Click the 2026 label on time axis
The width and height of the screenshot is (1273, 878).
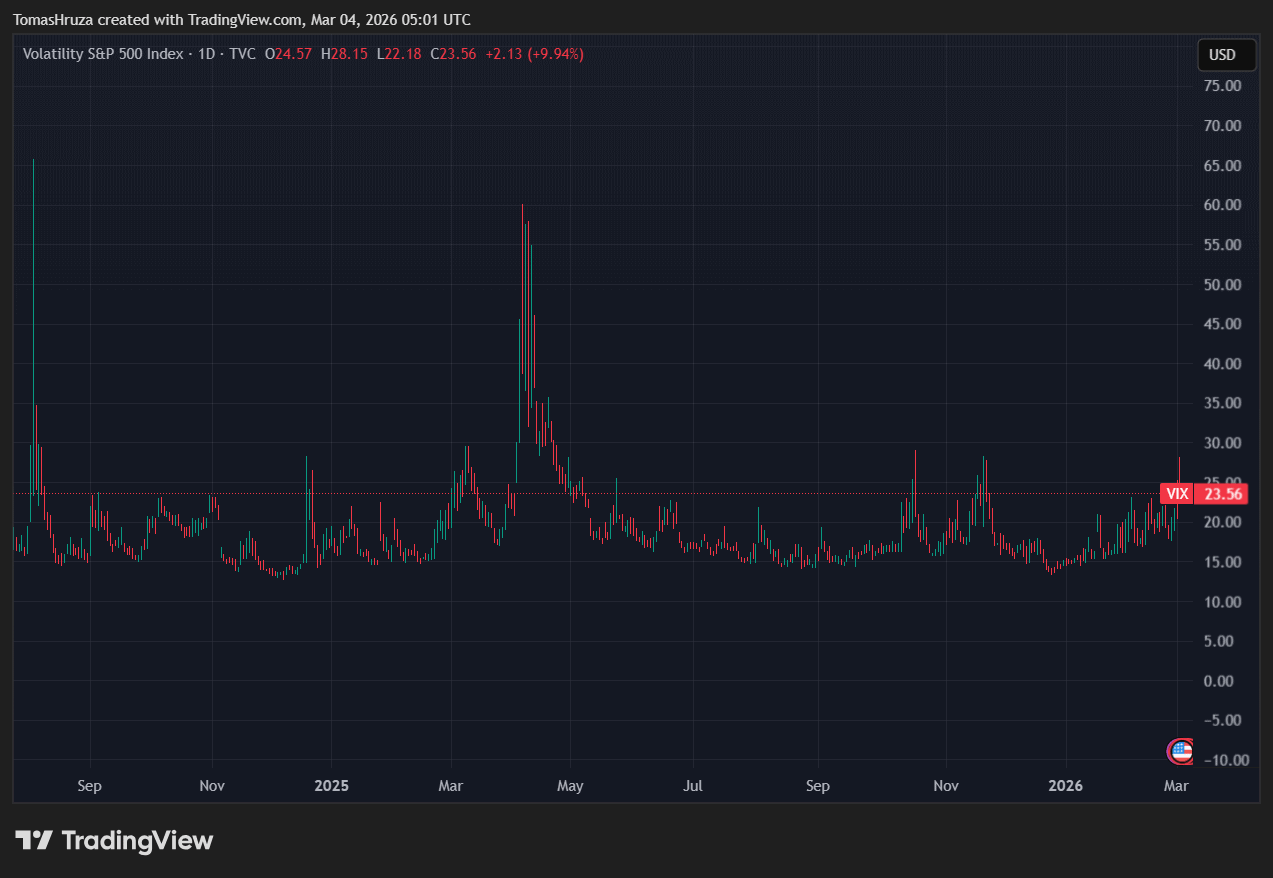1065,786
